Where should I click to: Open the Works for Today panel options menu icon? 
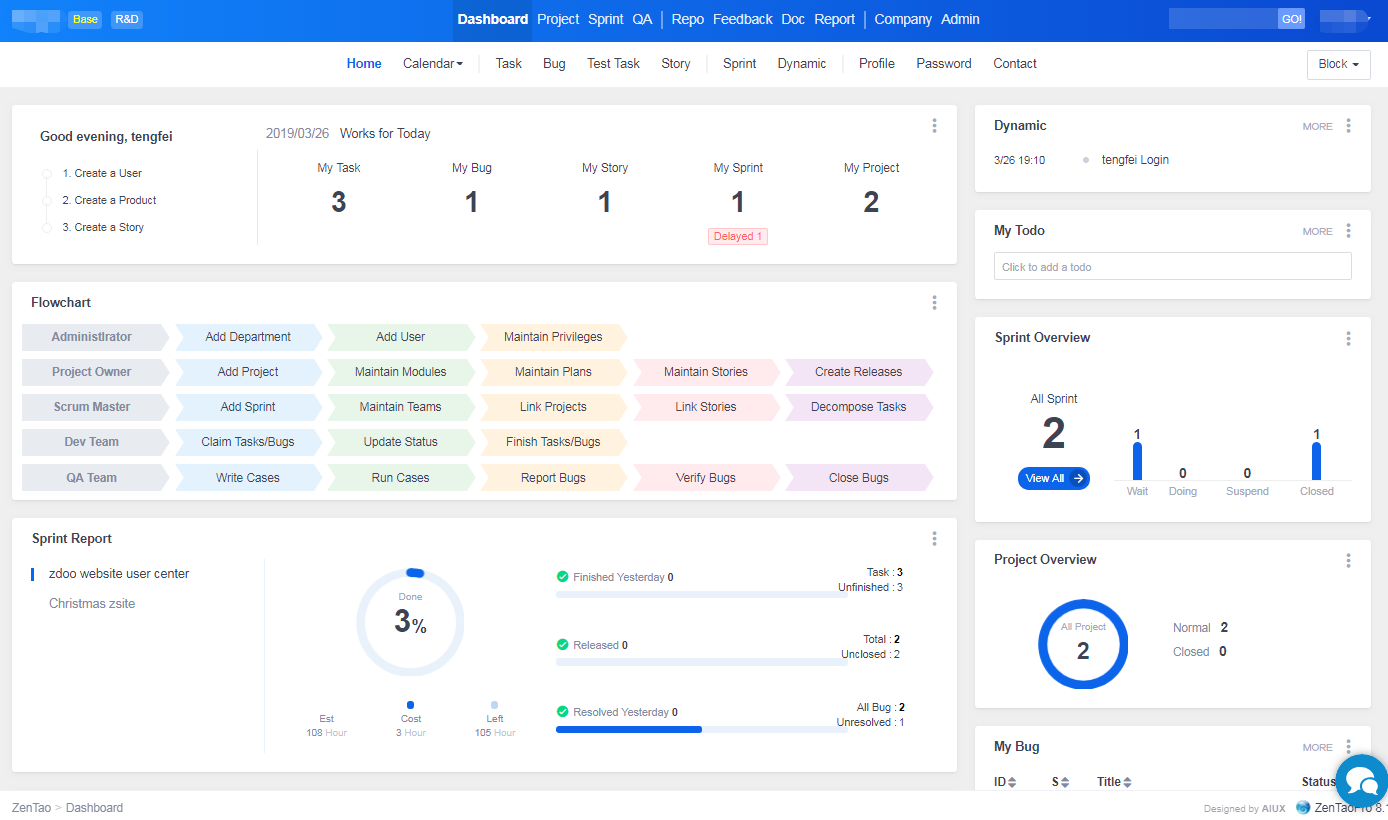click(x=934, y=125)
